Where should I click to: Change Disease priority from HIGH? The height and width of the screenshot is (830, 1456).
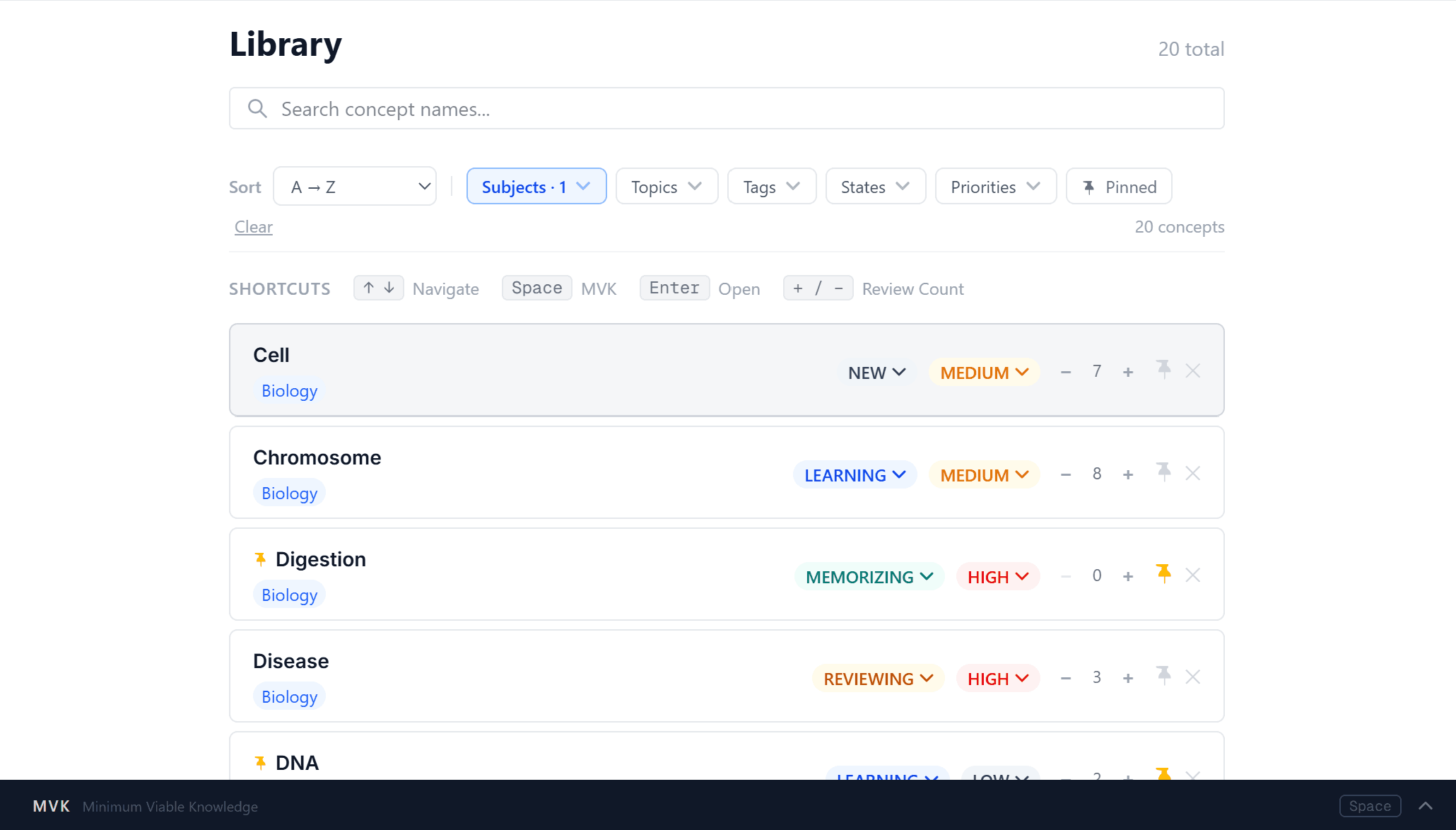coord(998,679)
